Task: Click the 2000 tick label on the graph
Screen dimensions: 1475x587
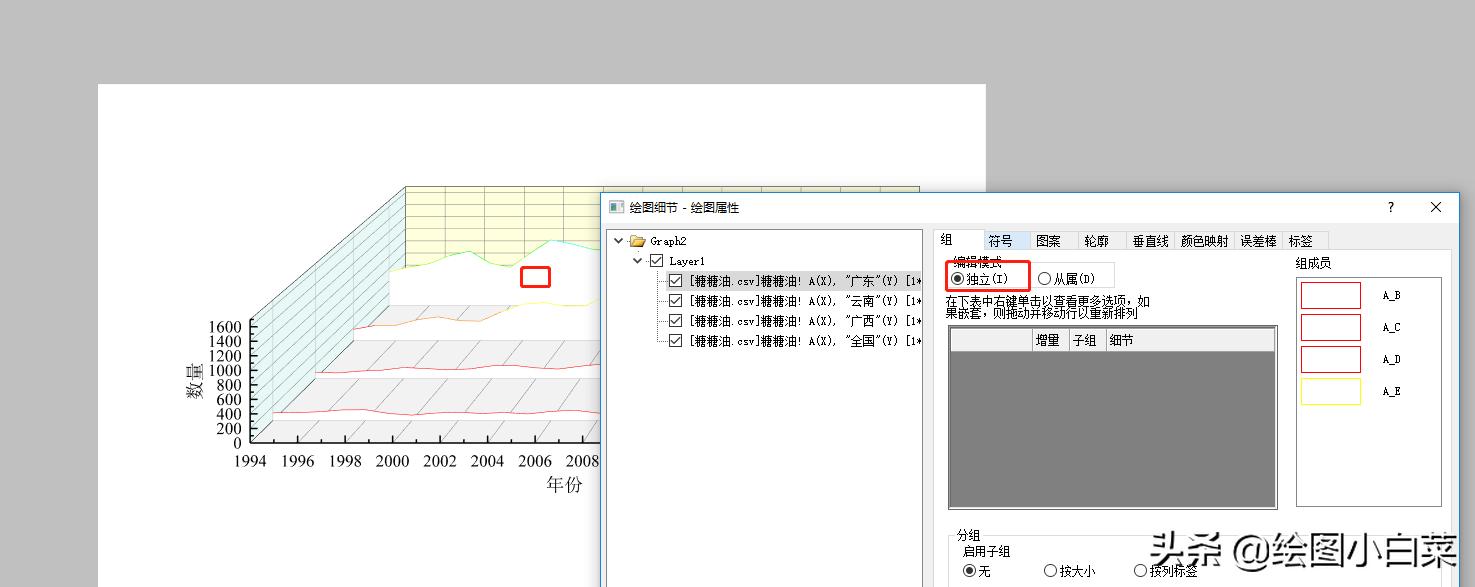Action: [392, 461]
